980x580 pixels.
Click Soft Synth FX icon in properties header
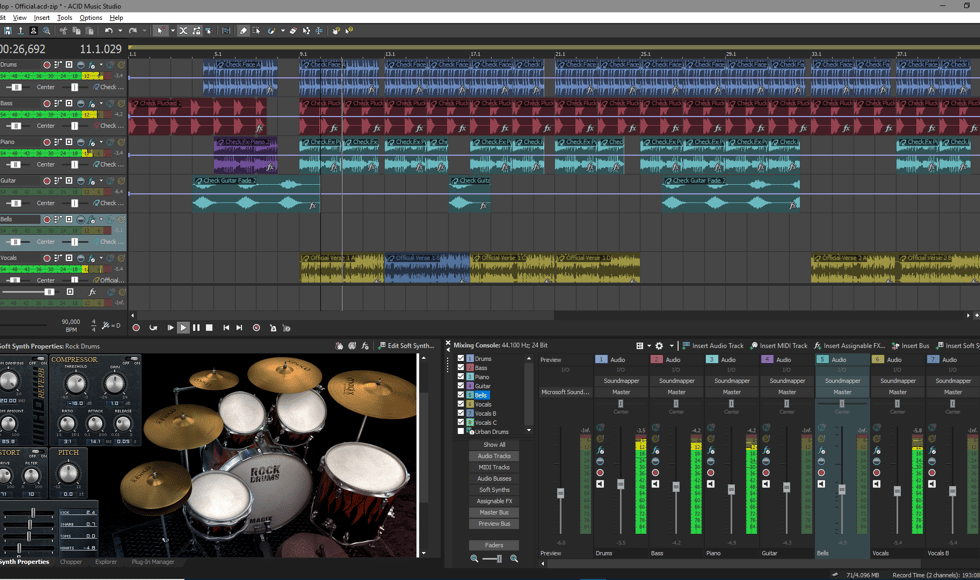(364, 346)
